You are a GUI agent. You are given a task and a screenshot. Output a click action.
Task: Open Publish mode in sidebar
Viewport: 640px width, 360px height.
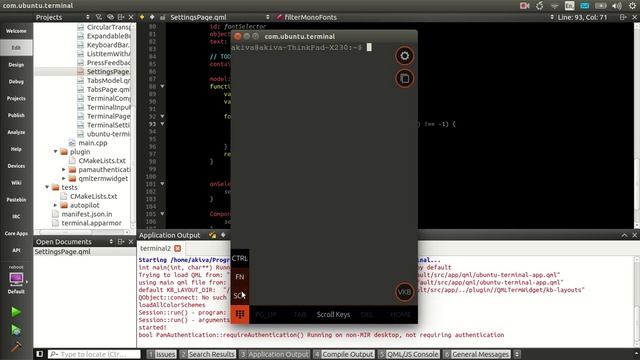pos(16,116)
